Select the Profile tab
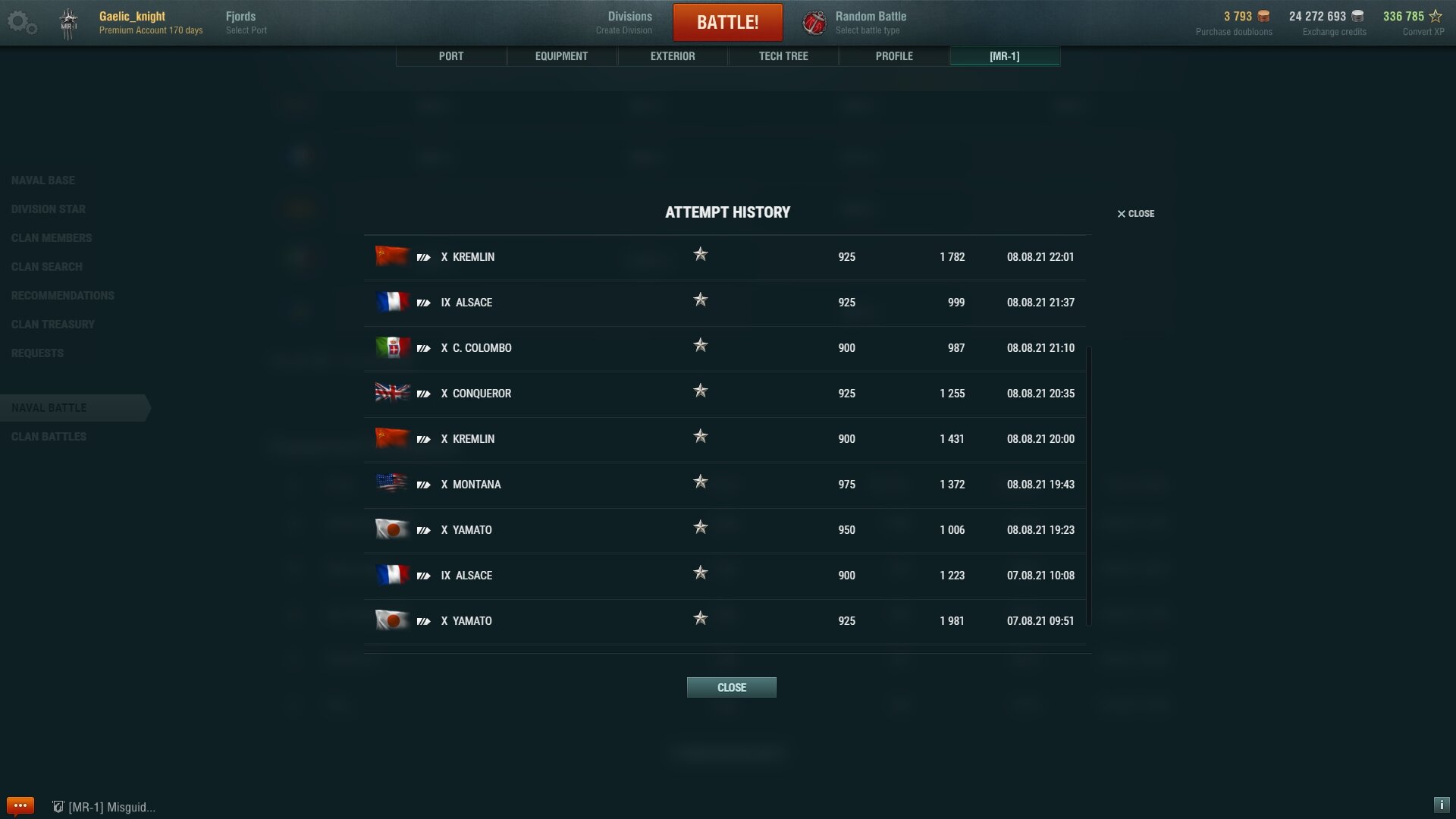 click(894, 56)
